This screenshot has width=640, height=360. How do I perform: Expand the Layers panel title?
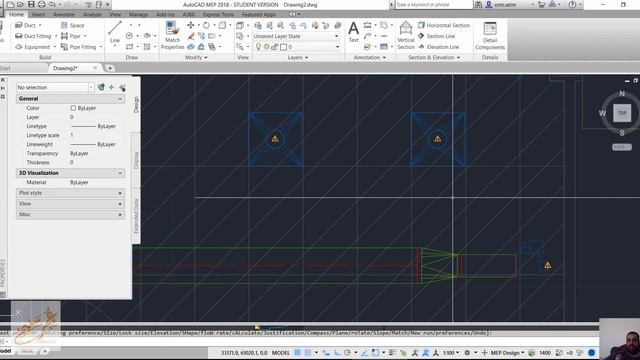click(x=298, y=58)
